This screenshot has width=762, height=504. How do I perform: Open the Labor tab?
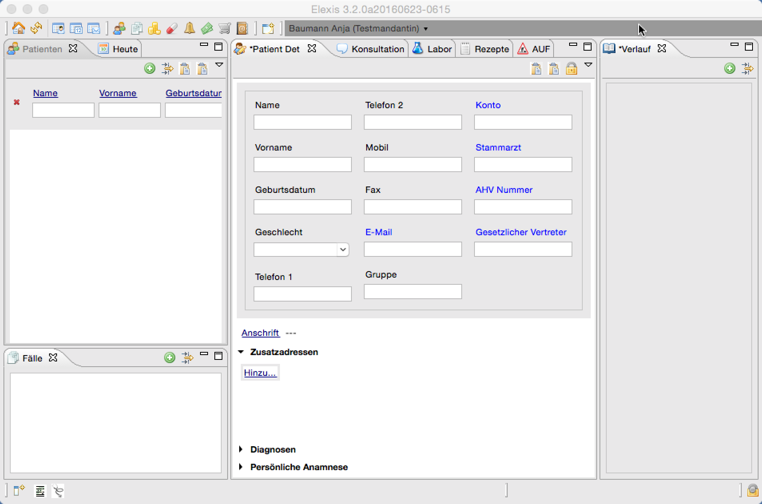(x=433, y=49)
